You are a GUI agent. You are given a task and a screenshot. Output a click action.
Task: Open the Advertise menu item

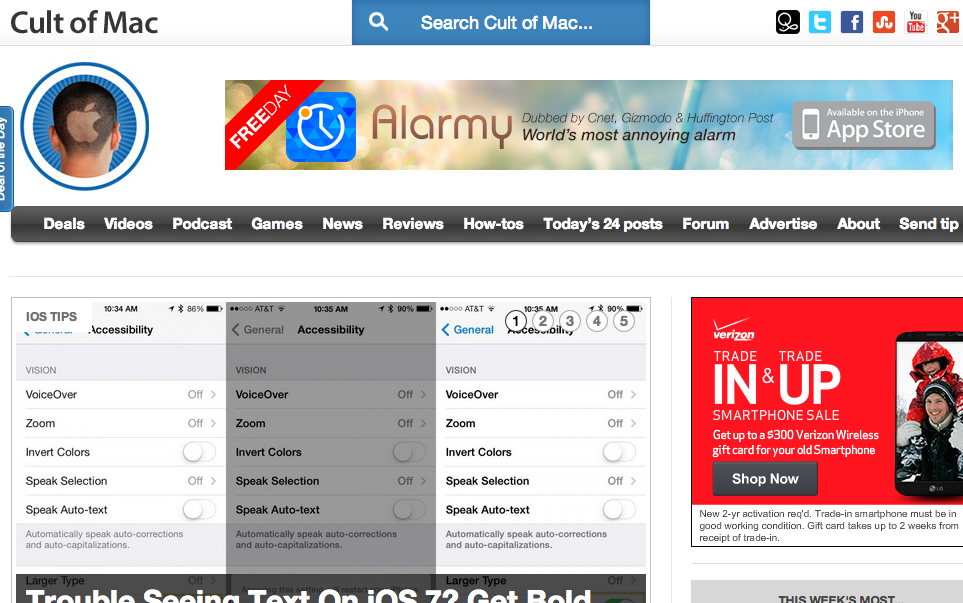(x=783, y=224)
